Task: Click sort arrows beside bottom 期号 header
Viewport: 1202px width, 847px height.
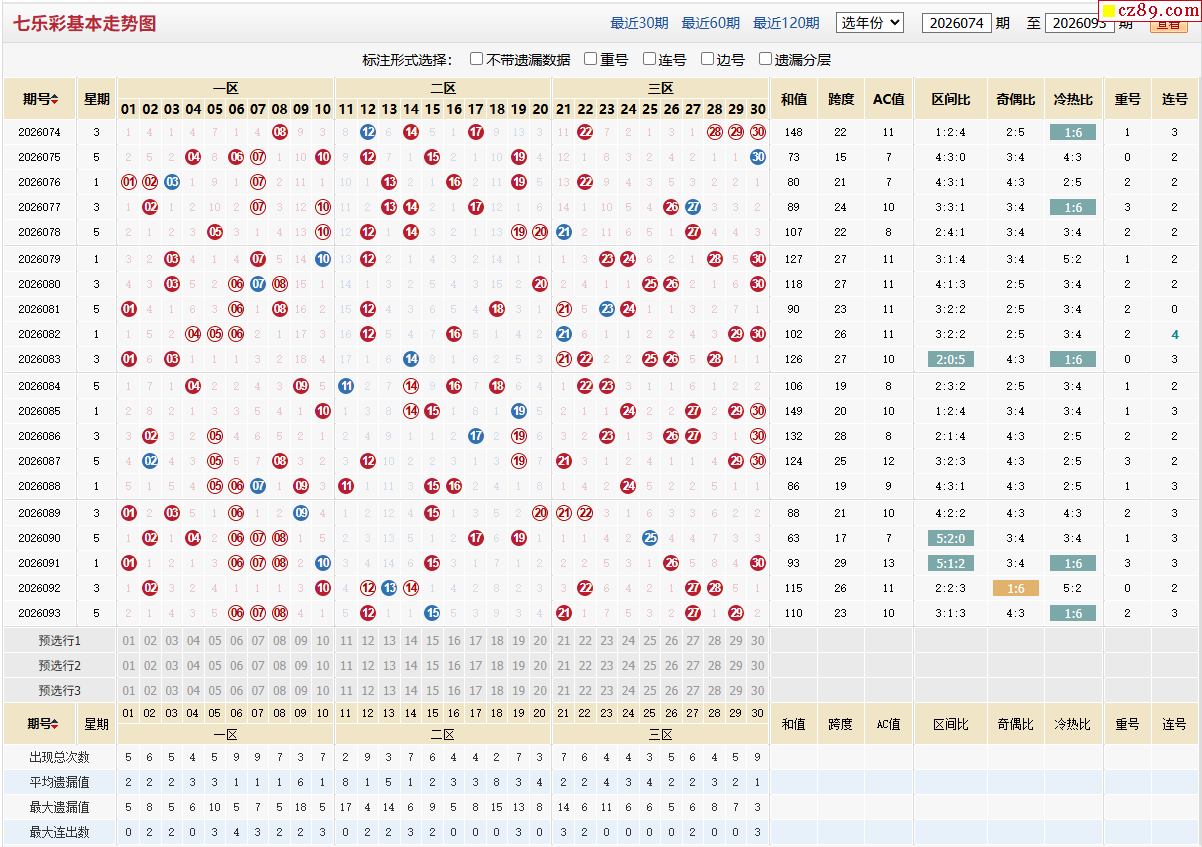Action: (x=55, y=724)
